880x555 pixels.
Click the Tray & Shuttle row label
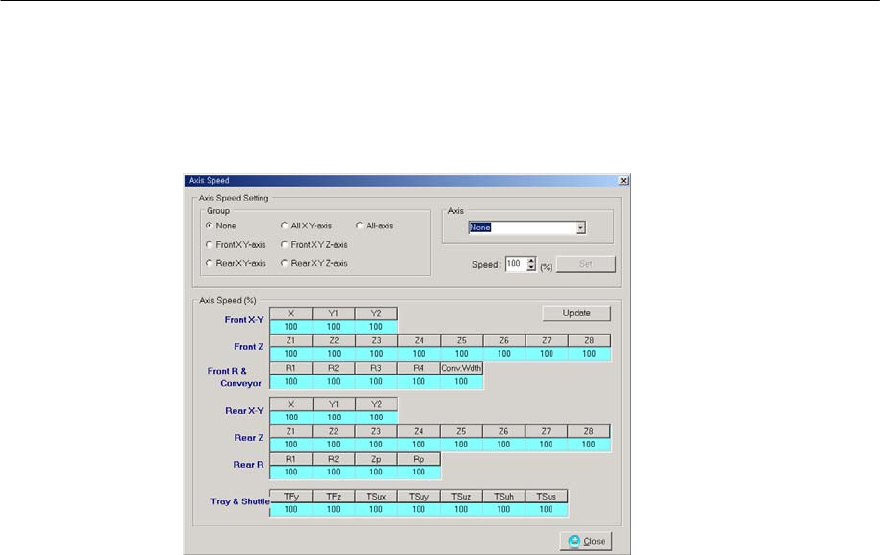(x=240, y=502)
